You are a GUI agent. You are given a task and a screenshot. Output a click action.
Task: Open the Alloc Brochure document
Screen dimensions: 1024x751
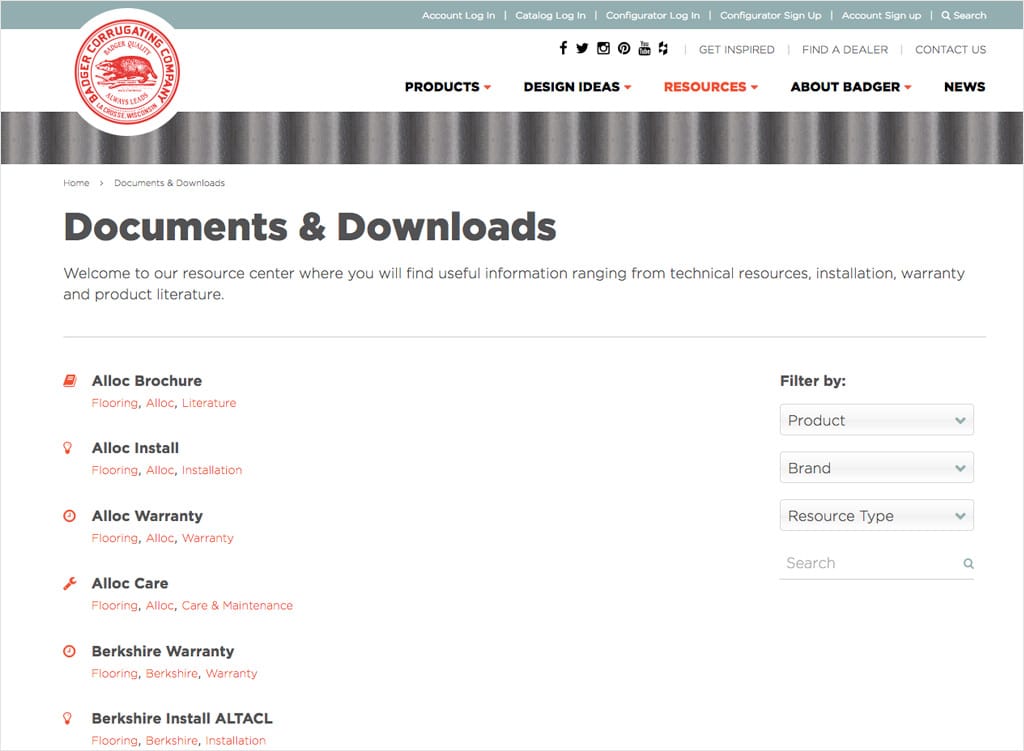[147, 381]
